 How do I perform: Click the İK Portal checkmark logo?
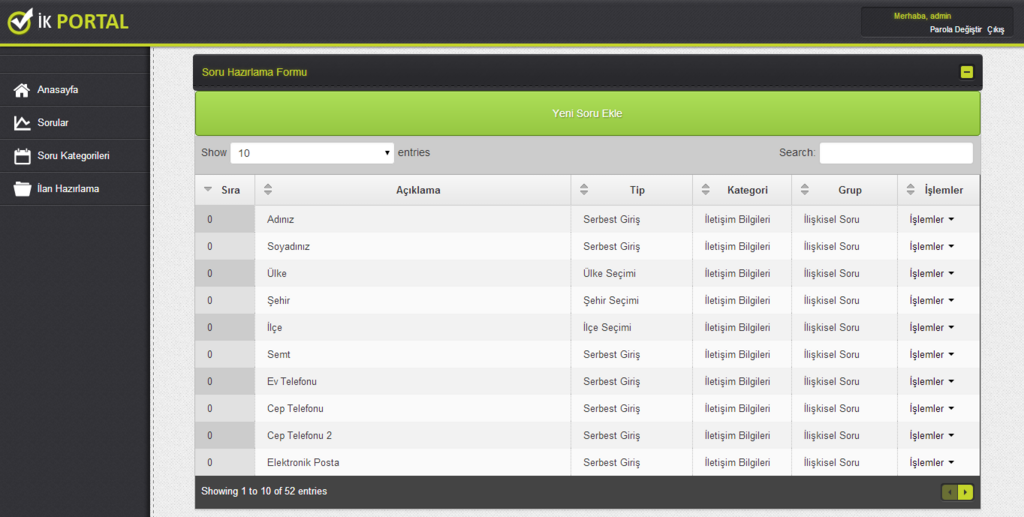coord(20,21)
